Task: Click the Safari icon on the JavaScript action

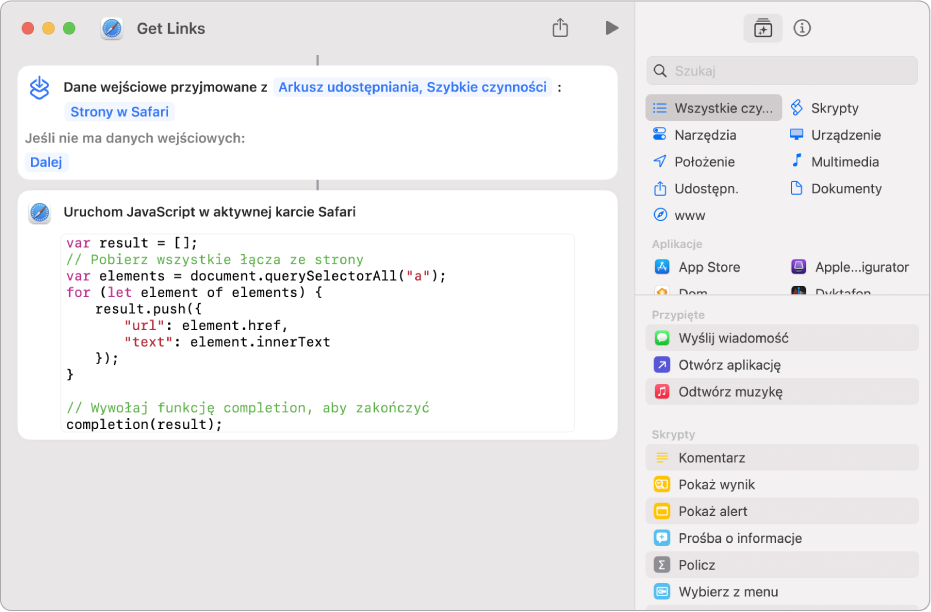Action: point(40,212)
